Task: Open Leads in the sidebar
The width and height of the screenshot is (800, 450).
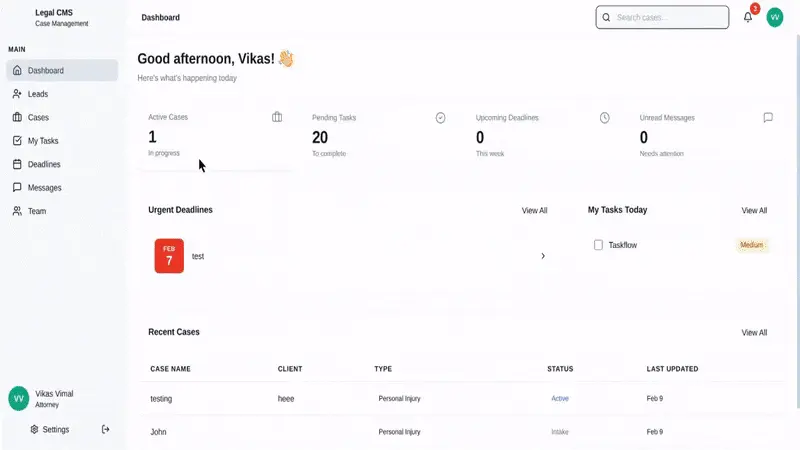Action: pyautogui.click(x=38, y=94)
